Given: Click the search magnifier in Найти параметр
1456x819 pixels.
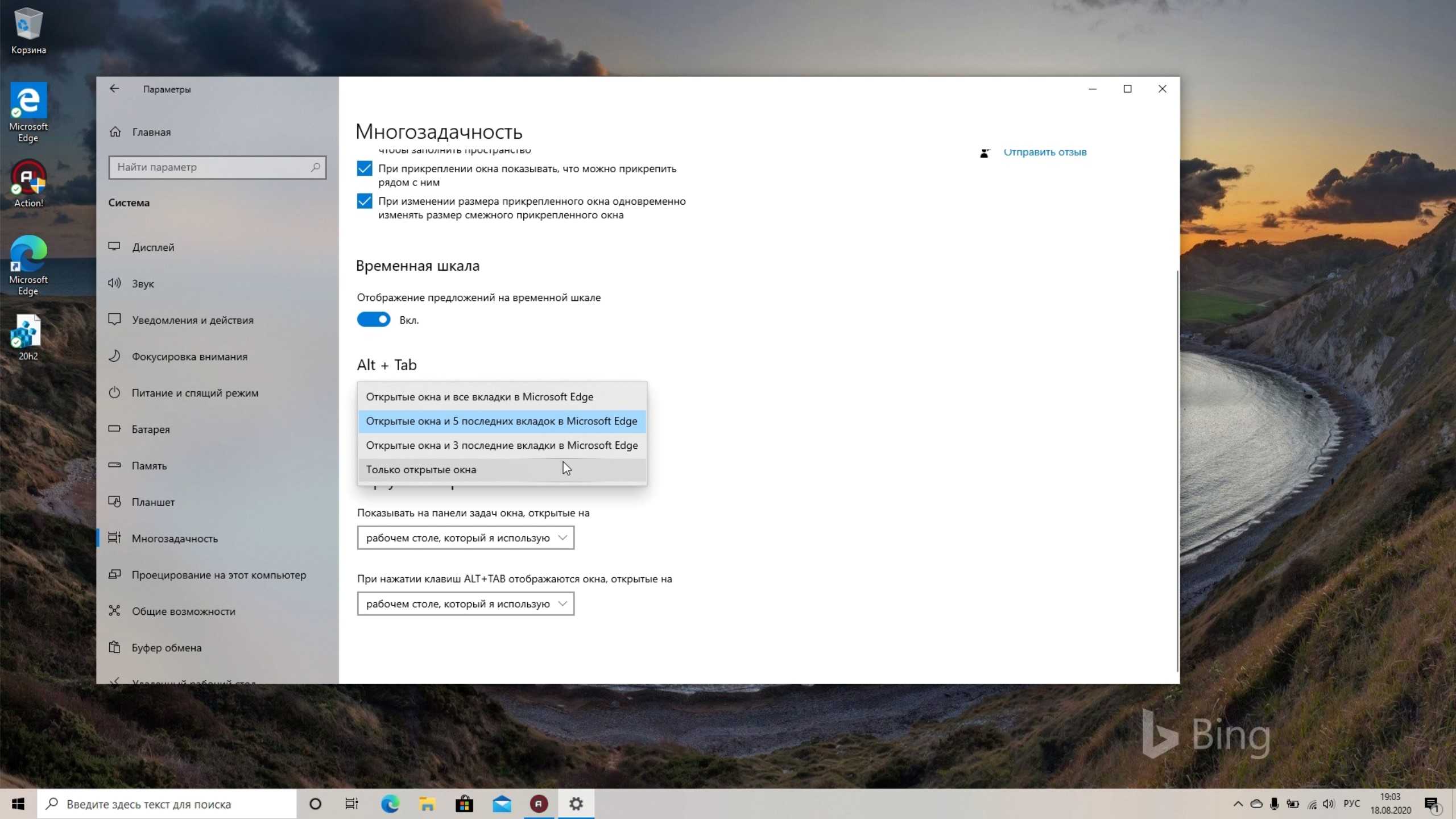Looking at the screenshot, I should tap(315, 167).
